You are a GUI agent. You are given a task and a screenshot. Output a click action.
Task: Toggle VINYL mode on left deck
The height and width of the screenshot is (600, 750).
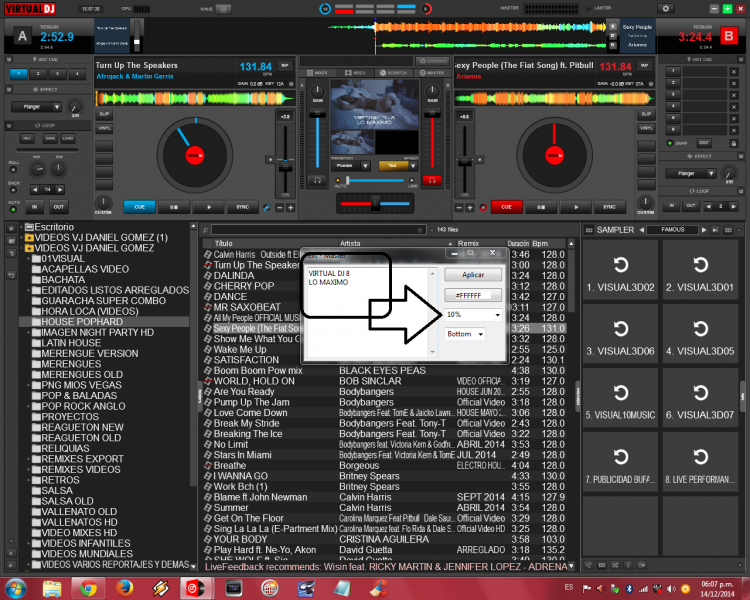click(104, 128)
